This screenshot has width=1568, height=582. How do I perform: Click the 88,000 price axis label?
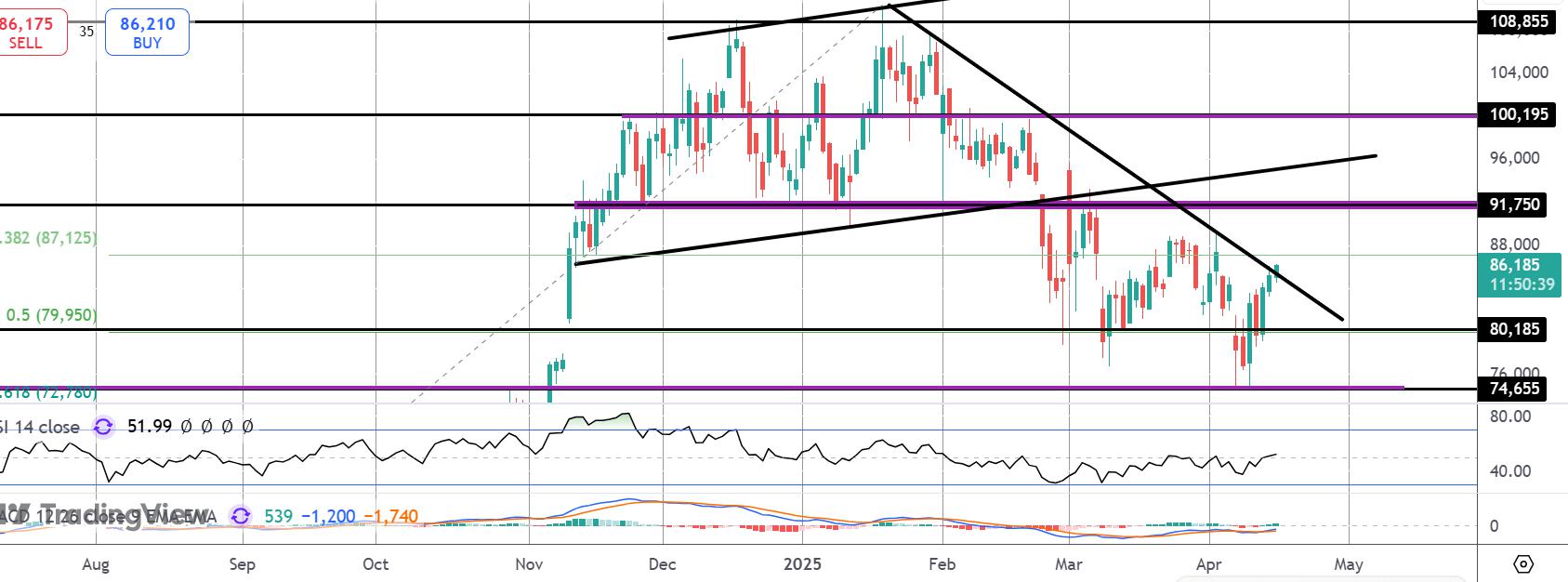tap(1514, 245)
